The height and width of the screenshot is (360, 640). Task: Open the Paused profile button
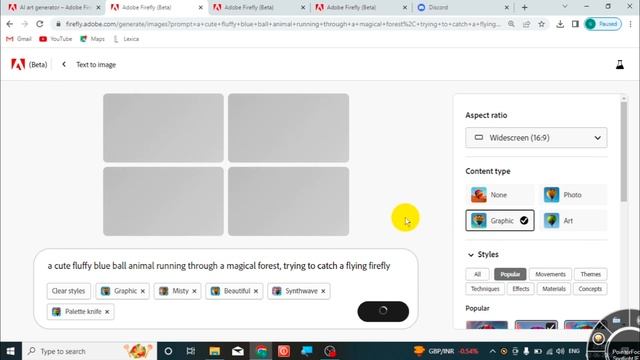(603, 24)
